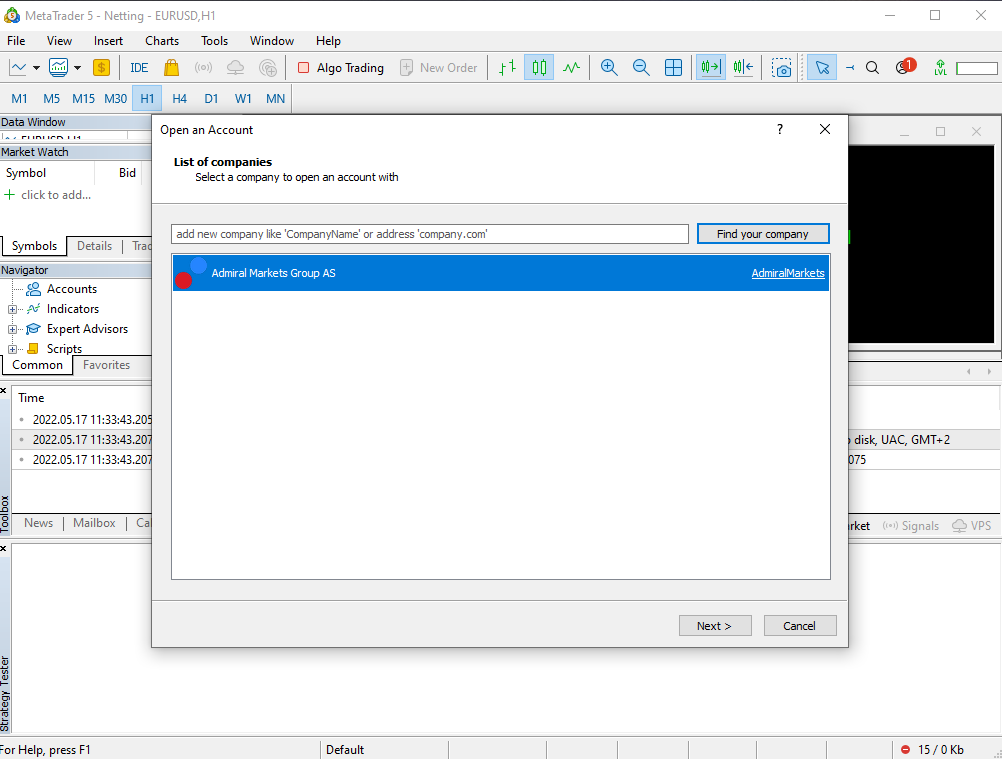Tile windows with the grid icon
Viewport: 1002px width, 759px height.
click(673, 67)
